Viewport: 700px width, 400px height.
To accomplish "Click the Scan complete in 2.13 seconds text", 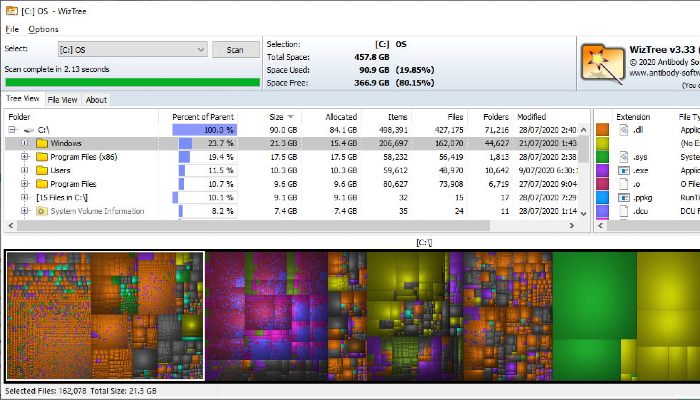I will click(57, 69).
